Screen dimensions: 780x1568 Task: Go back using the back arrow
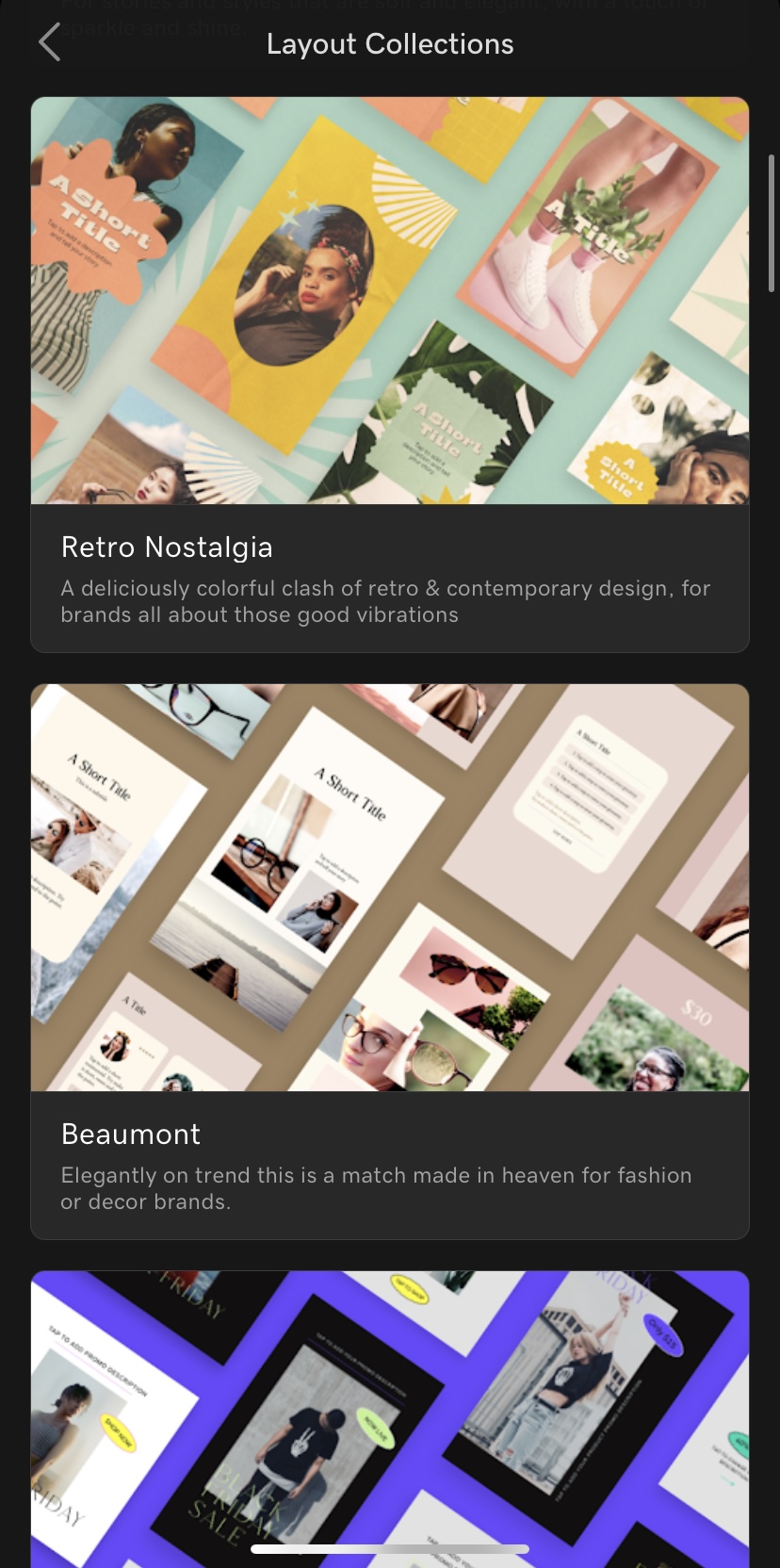pos(50,43)
